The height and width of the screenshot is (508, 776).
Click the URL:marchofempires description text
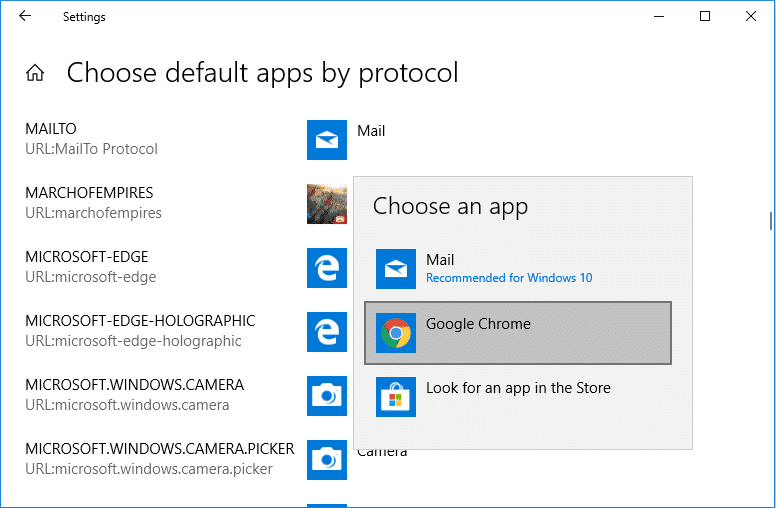click(x=94, y=213)
